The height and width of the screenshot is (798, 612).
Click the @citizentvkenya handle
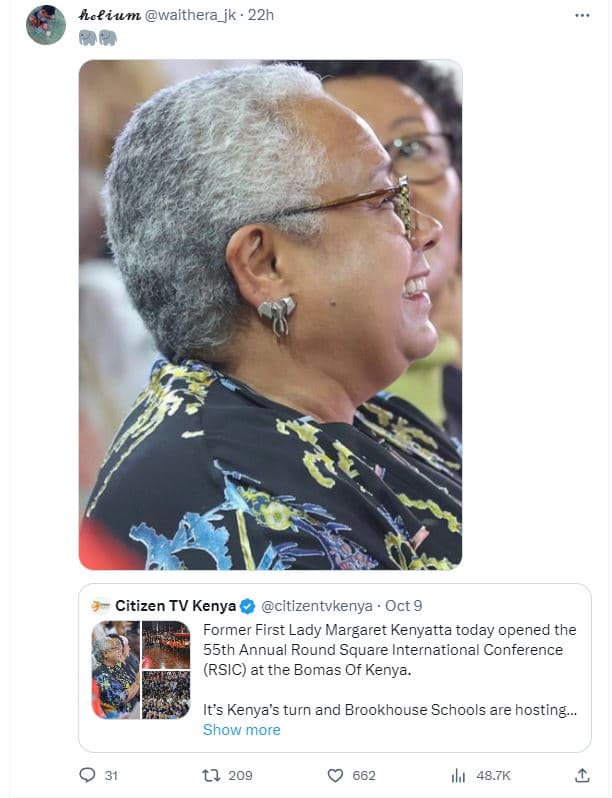(316, 606)
